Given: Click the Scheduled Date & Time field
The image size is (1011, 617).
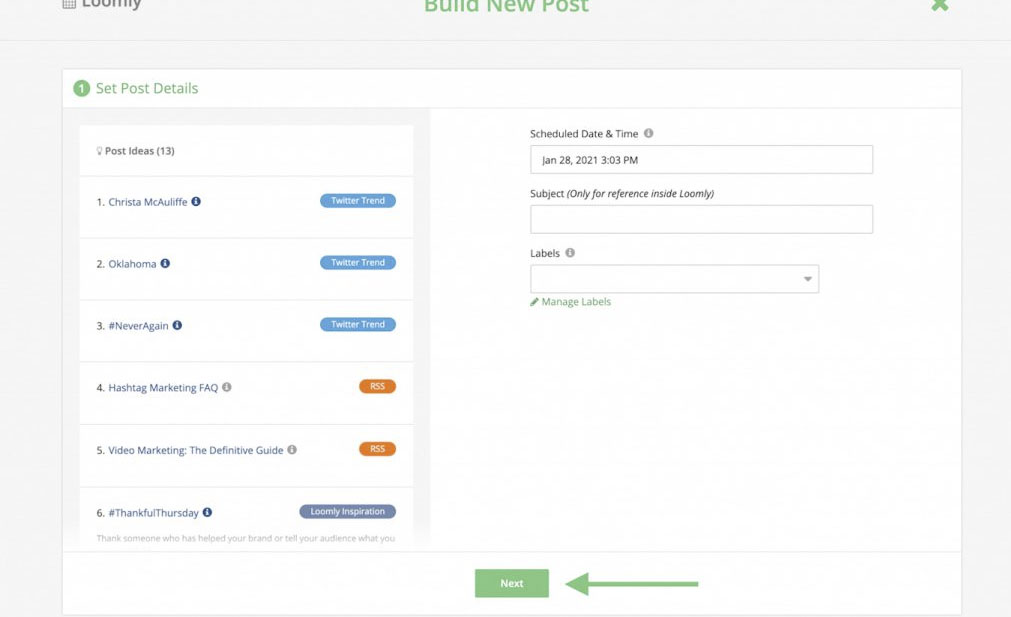Looking at the screenshot, I should coord(702,159).
